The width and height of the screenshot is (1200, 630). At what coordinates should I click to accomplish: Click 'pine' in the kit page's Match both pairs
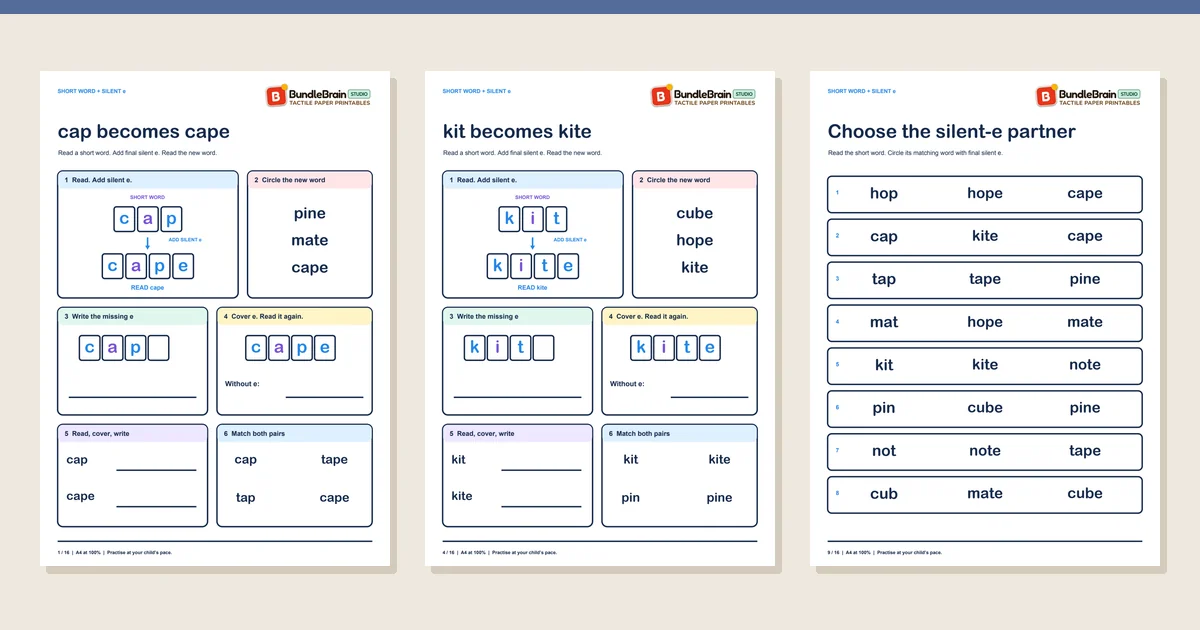click(x=720, y=498)
